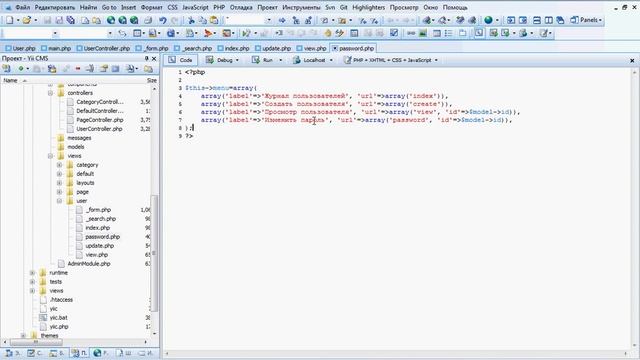
Task: Click the globe-shaped bottom panel tab icon
Action: coord(97,353)
